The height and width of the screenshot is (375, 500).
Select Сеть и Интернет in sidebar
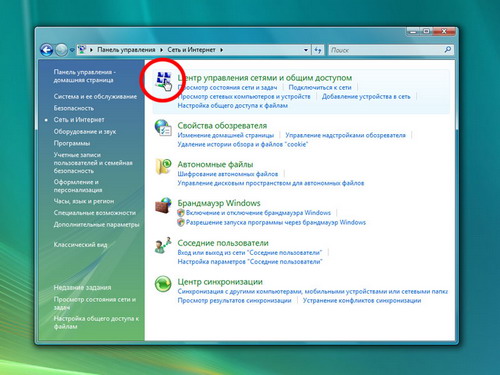coord(79,120)
